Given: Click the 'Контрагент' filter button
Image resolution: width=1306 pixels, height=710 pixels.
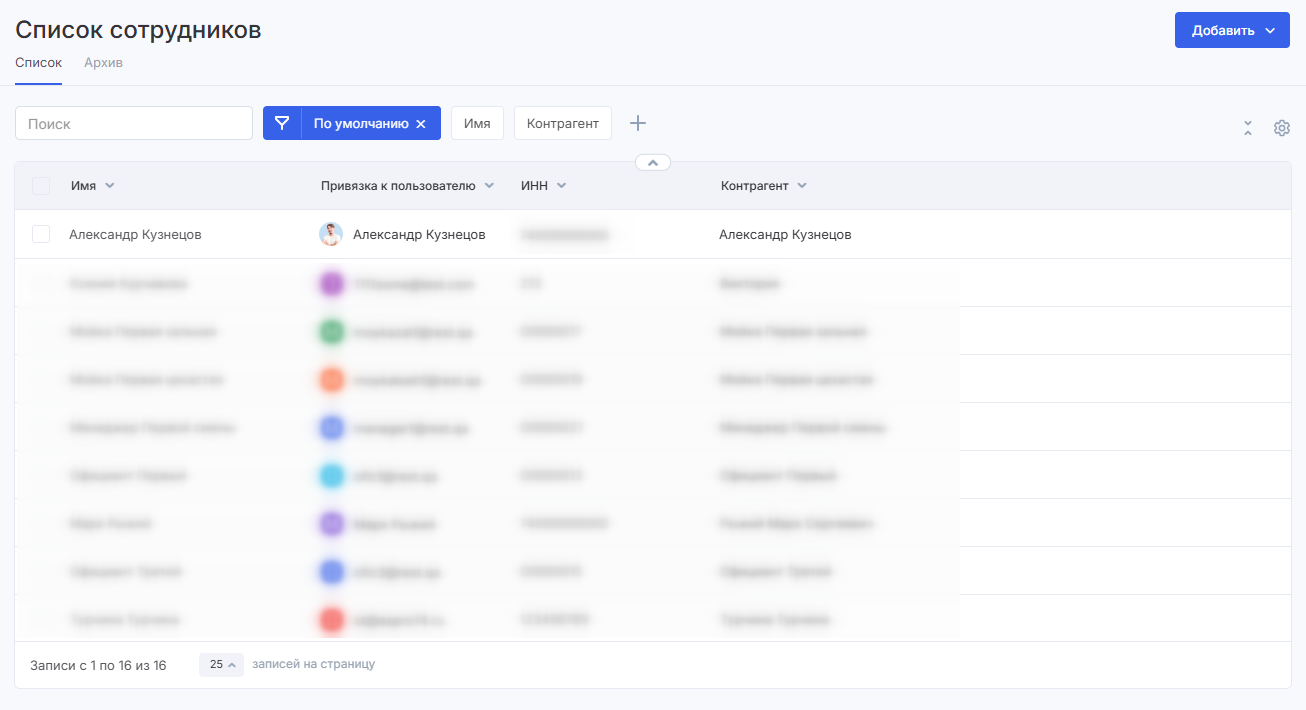Looking at the screenshot, I should (x=562, y=123).
